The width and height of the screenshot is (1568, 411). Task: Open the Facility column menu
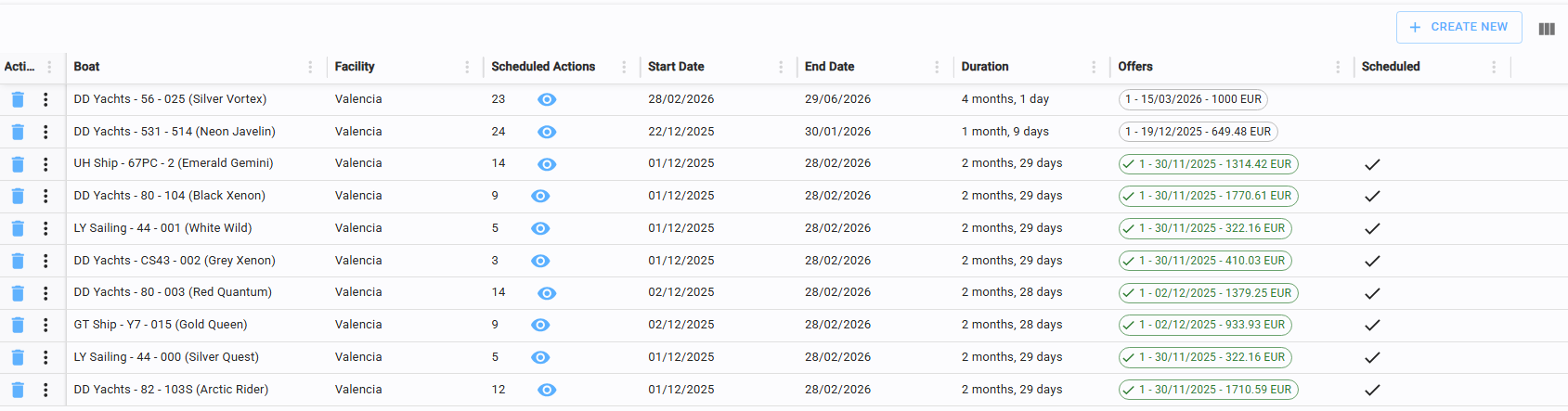467,67
